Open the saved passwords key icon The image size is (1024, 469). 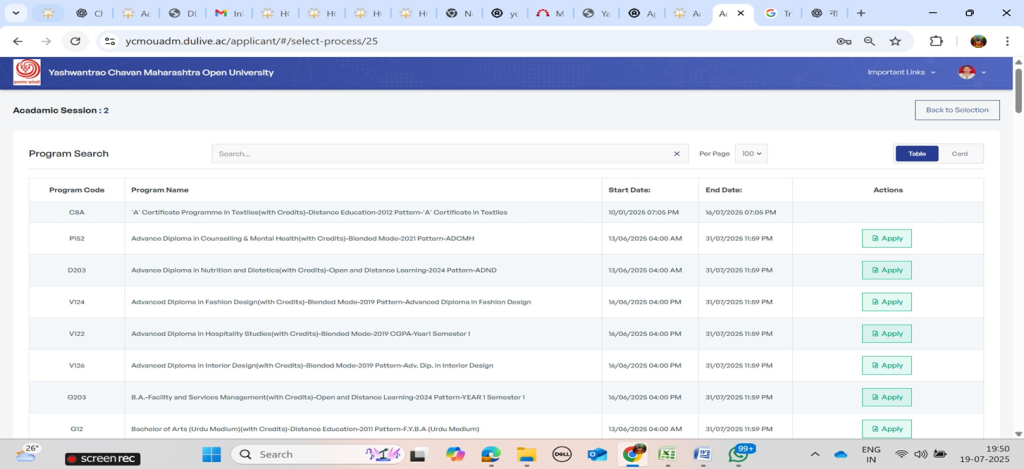(x=843, y=41)
